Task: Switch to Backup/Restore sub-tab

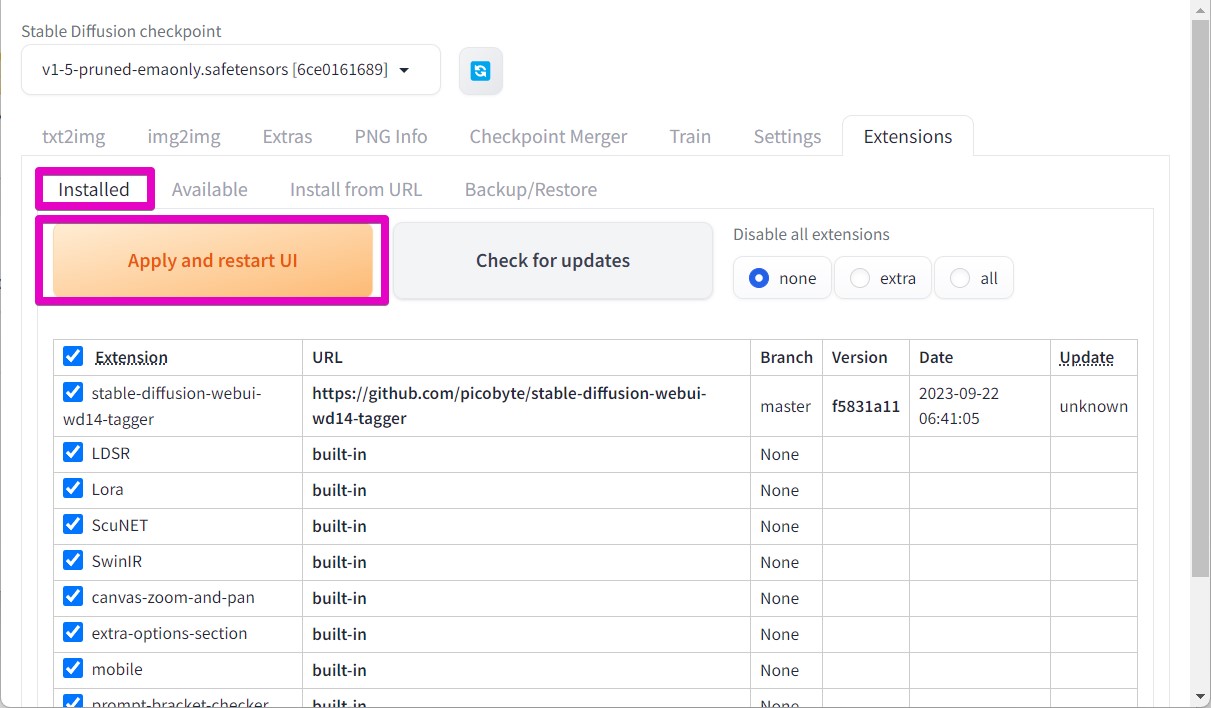Action: pyautogui.click(x=530, y=190)
